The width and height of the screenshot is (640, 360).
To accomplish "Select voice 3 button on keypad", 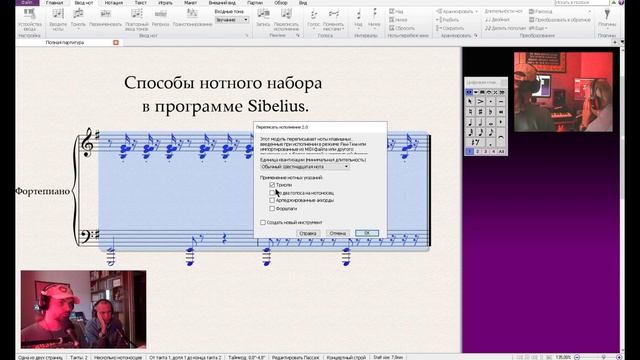I will click(x=485, y=151).
